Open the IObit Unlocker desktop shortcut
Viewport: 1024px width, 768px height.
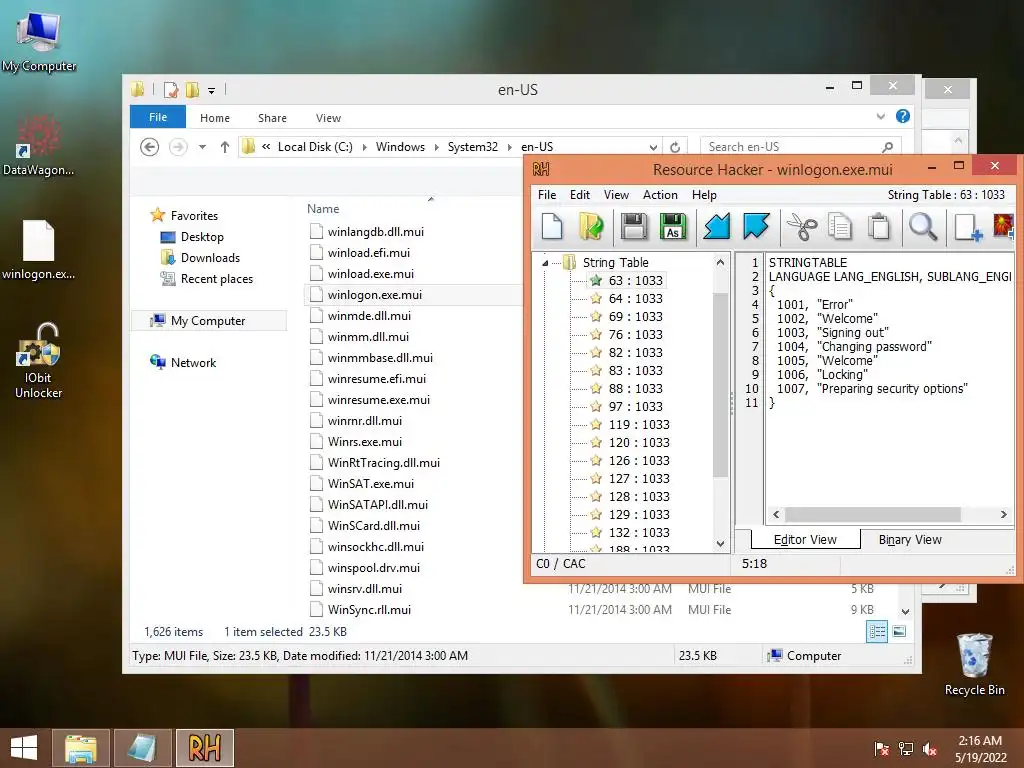pyautogui.click(x=39, y=360)
